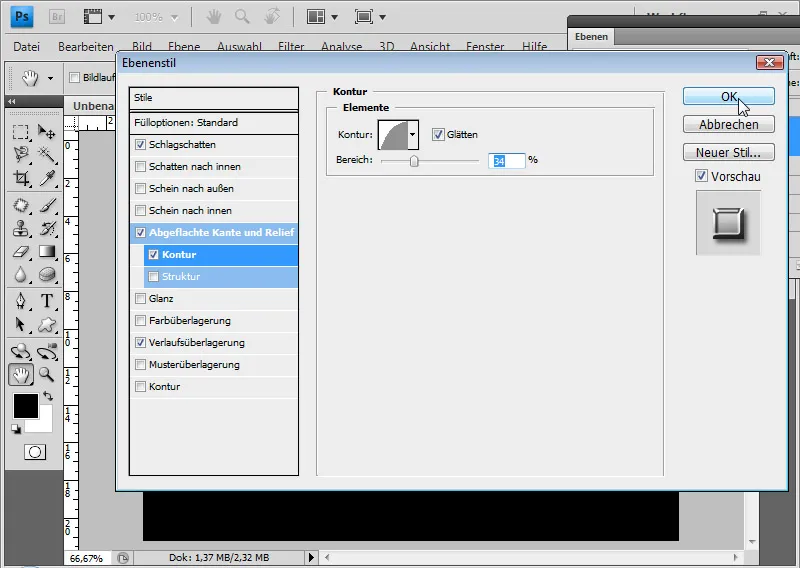800x568 pixels.
Task: Click the 66,67% zoom field in status bar
Action: (x=86, y=558)
